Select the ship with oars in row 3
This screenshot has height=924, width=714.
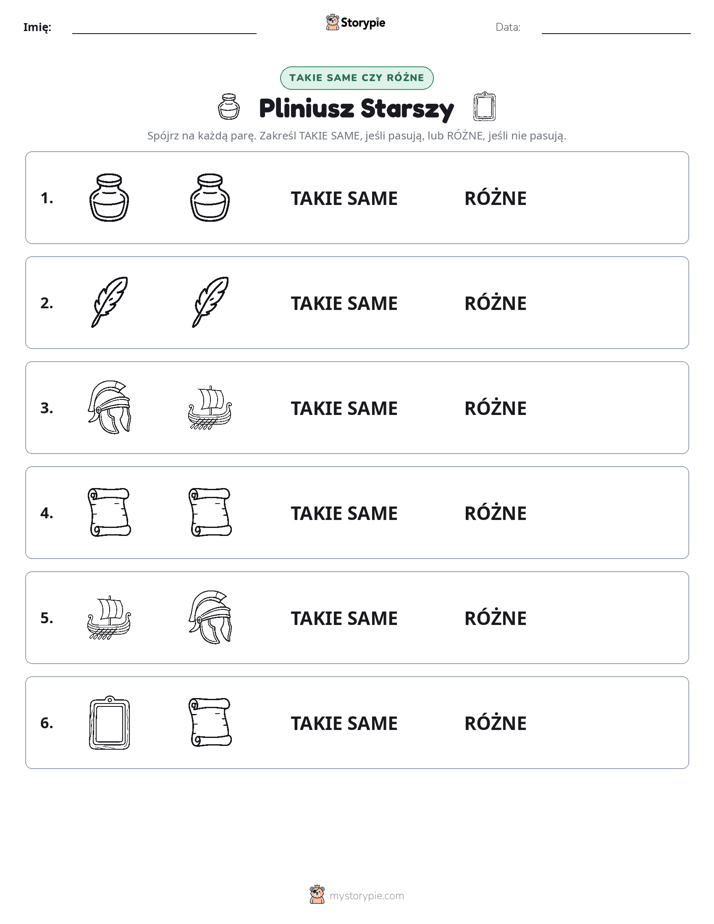[x=210, y=408]
